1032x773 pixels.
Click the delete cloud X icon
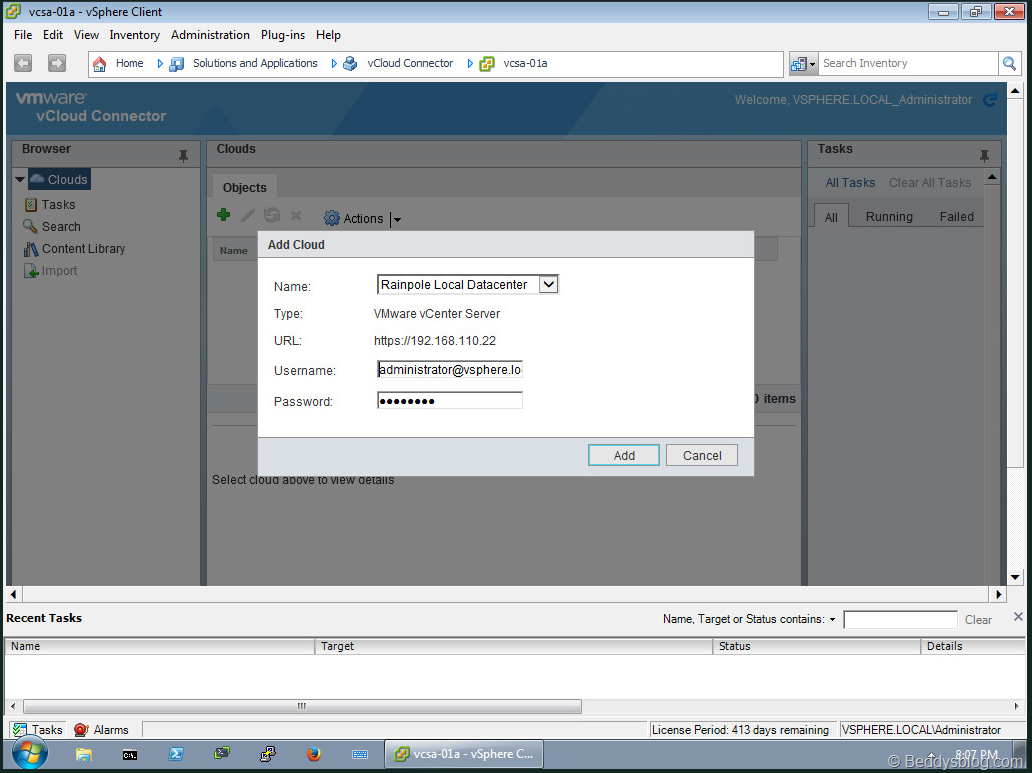click(296, 215)
